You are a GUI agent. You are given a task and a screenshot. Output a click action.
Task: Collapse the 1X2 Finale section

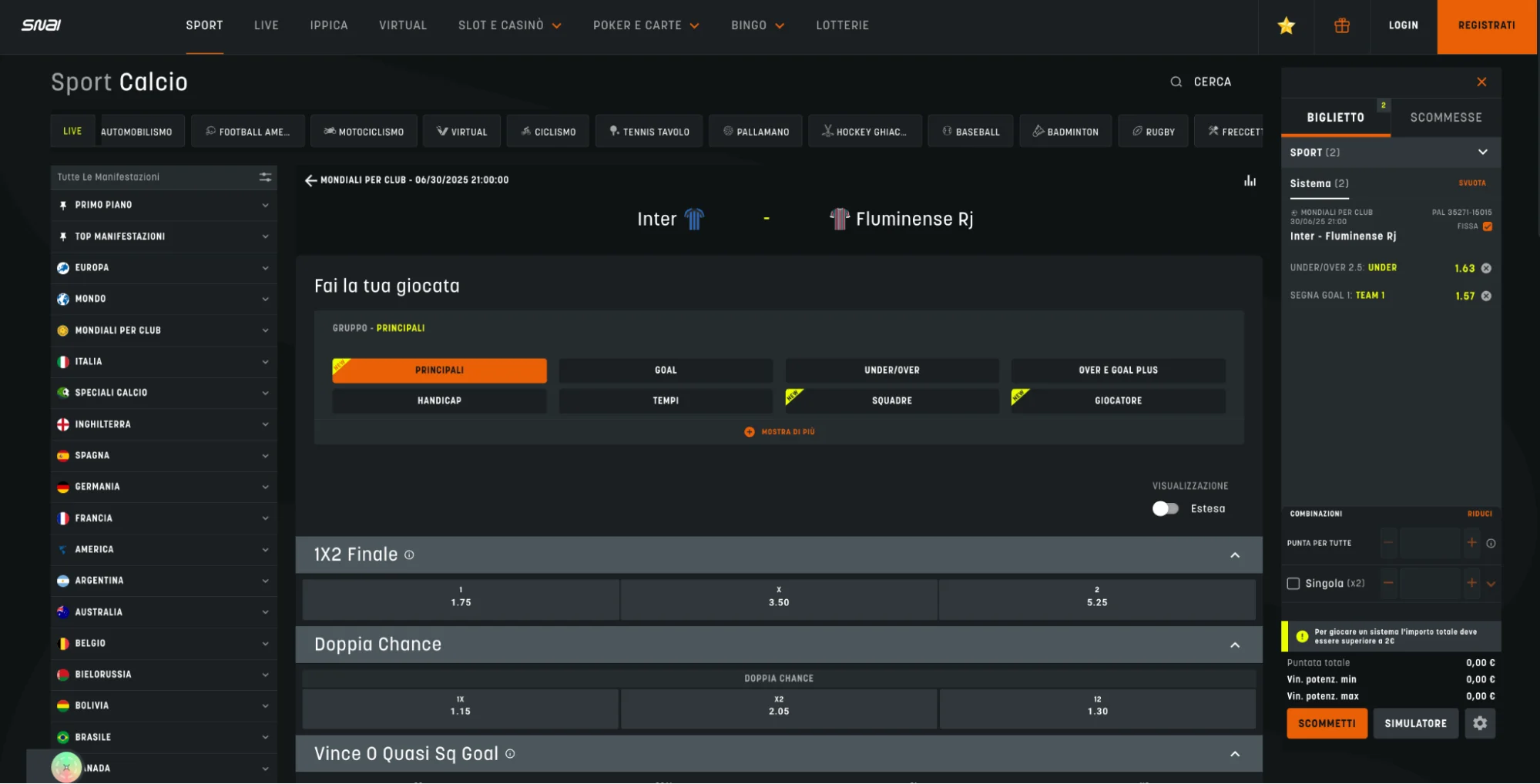1234,555
